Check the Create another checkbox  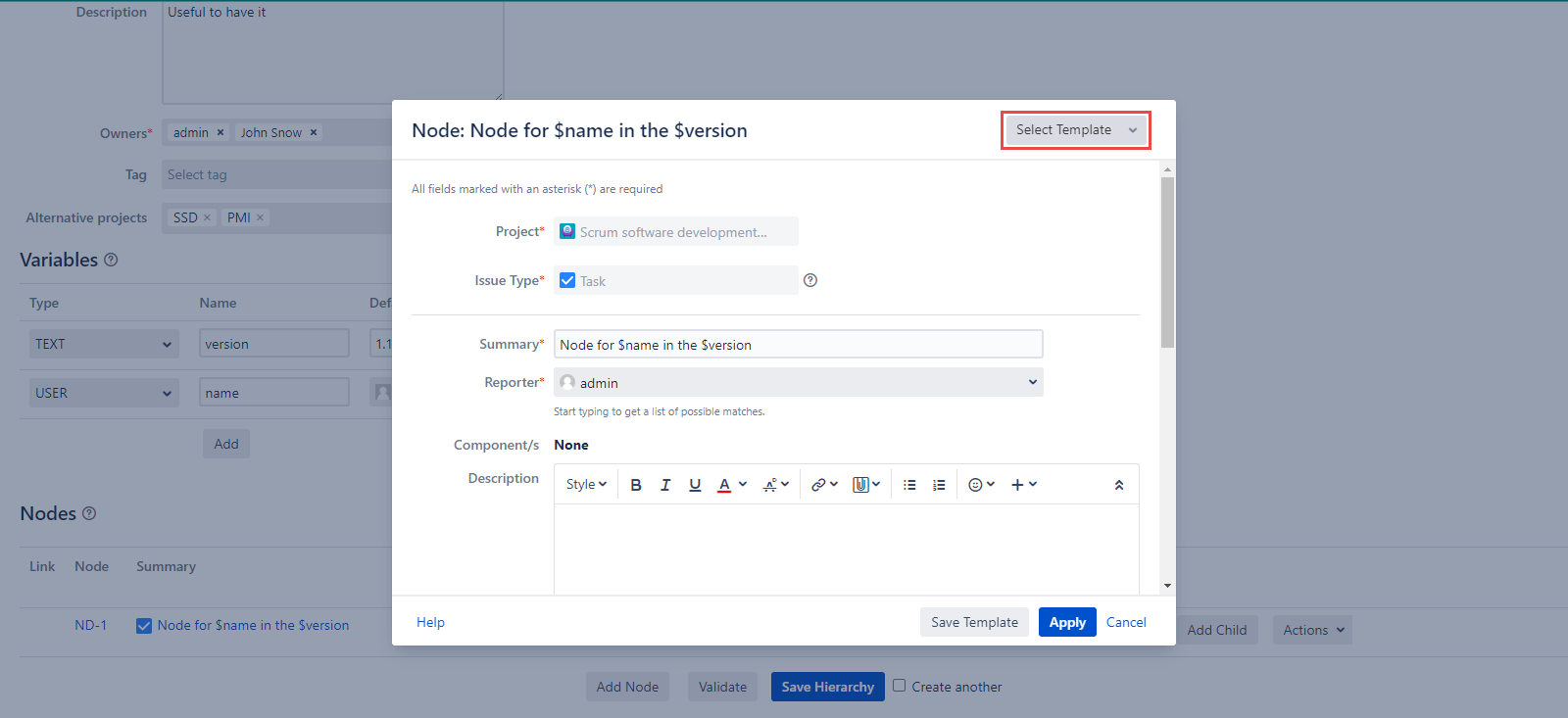tap(899, 686)
